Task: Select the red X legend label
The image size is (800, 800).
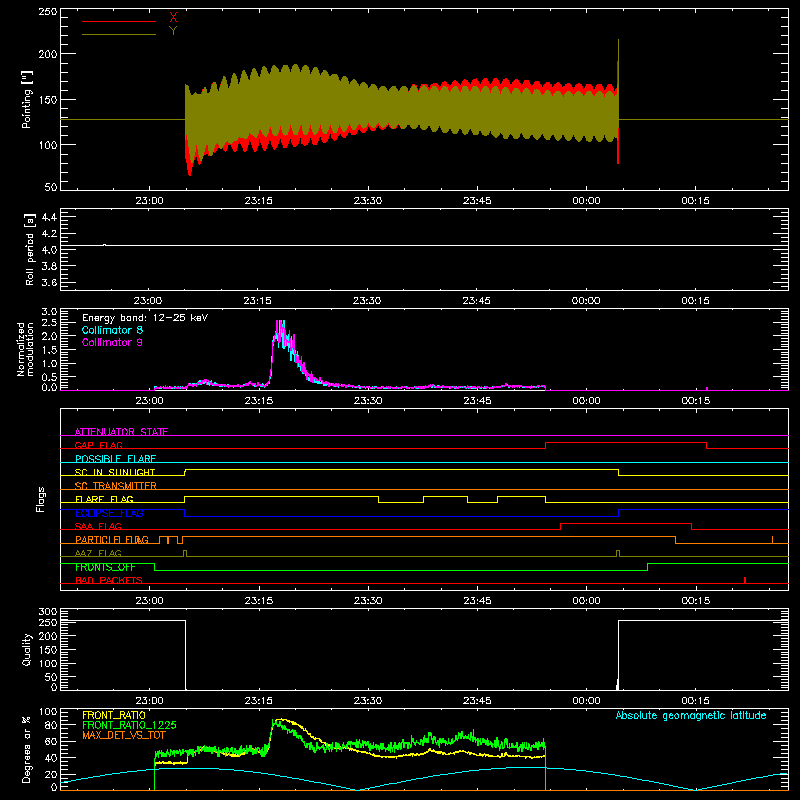Action: point(173,18)
